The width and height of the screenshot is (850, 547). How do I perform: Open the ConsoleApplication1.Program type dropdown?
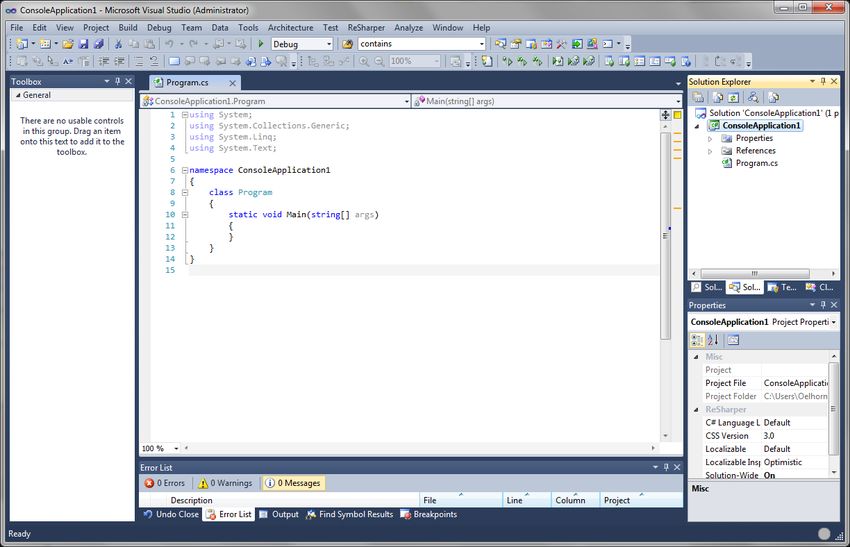(x=406, y=101)
